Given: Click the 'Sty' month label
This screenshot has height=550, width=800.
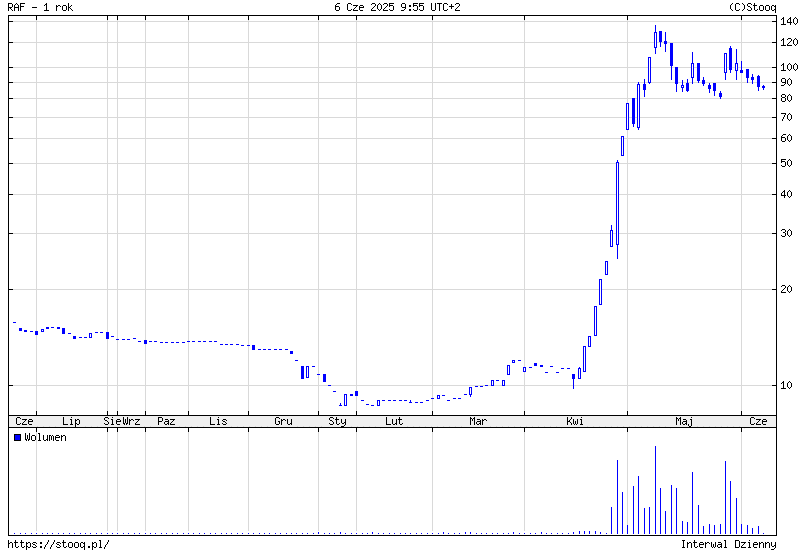Looking at the screenshot, I should coord(337,421).
